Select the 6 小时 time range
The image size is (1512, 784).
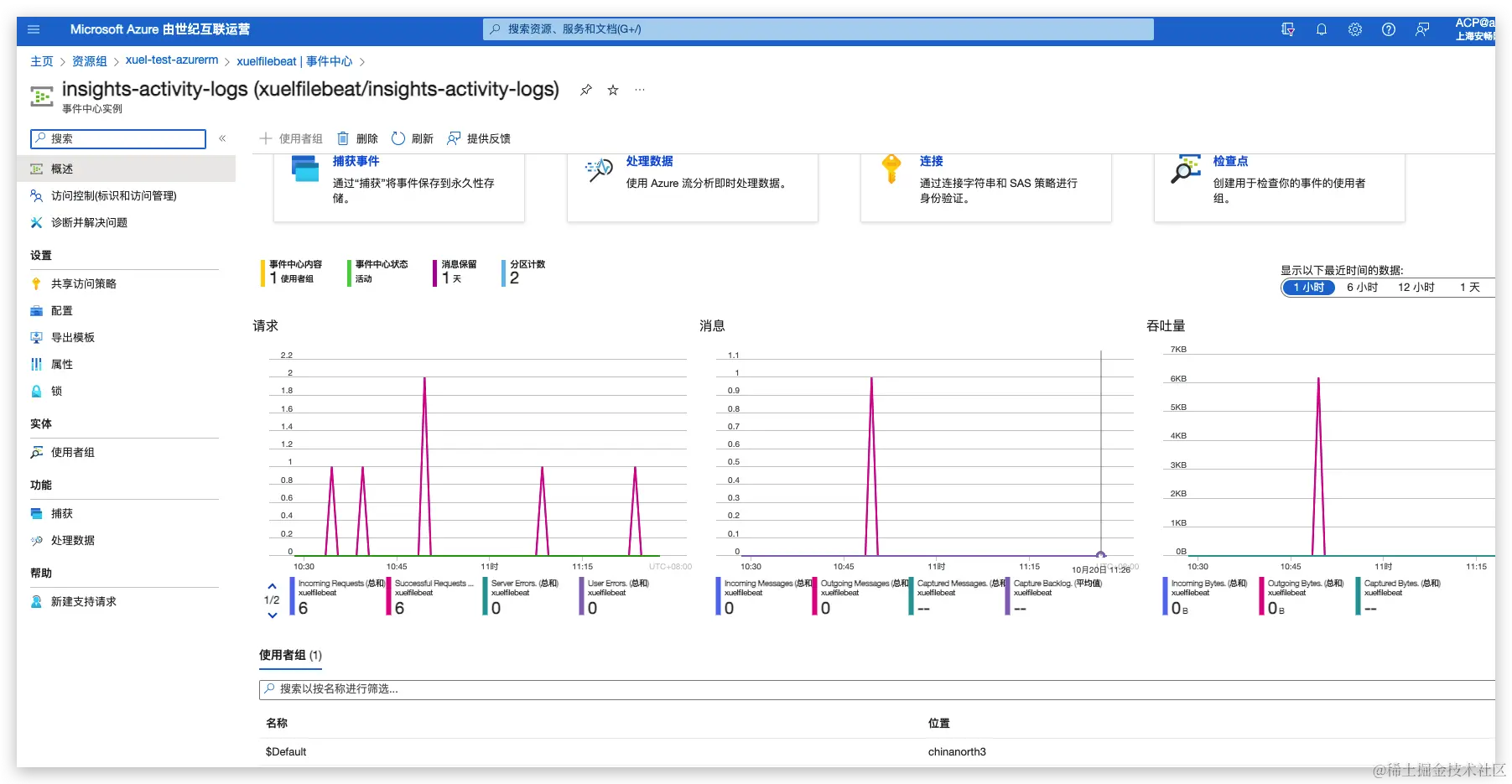(1362, 288)
